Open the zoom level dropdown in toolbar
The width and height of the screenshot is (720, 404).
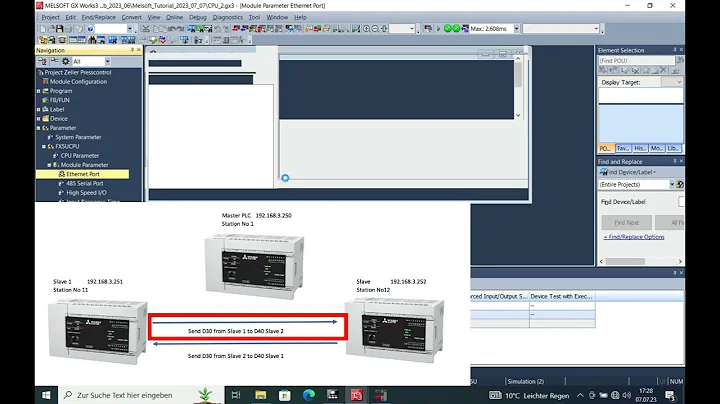pos(412,28)
